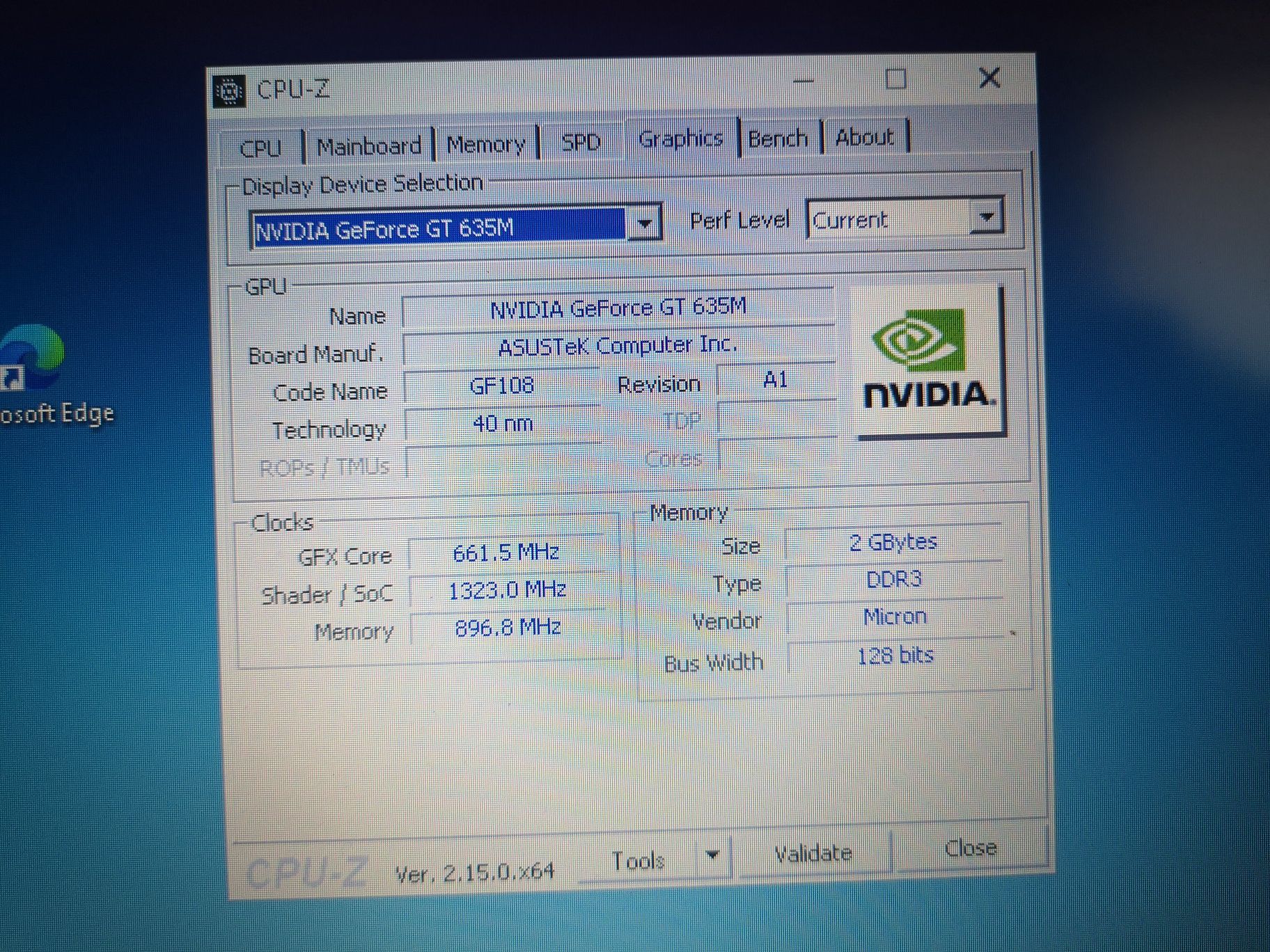Image resolution: width=1270 pixels, height=952 pixels.
Task: Maximize the CPU-Z window
Action: click(895, 79)
